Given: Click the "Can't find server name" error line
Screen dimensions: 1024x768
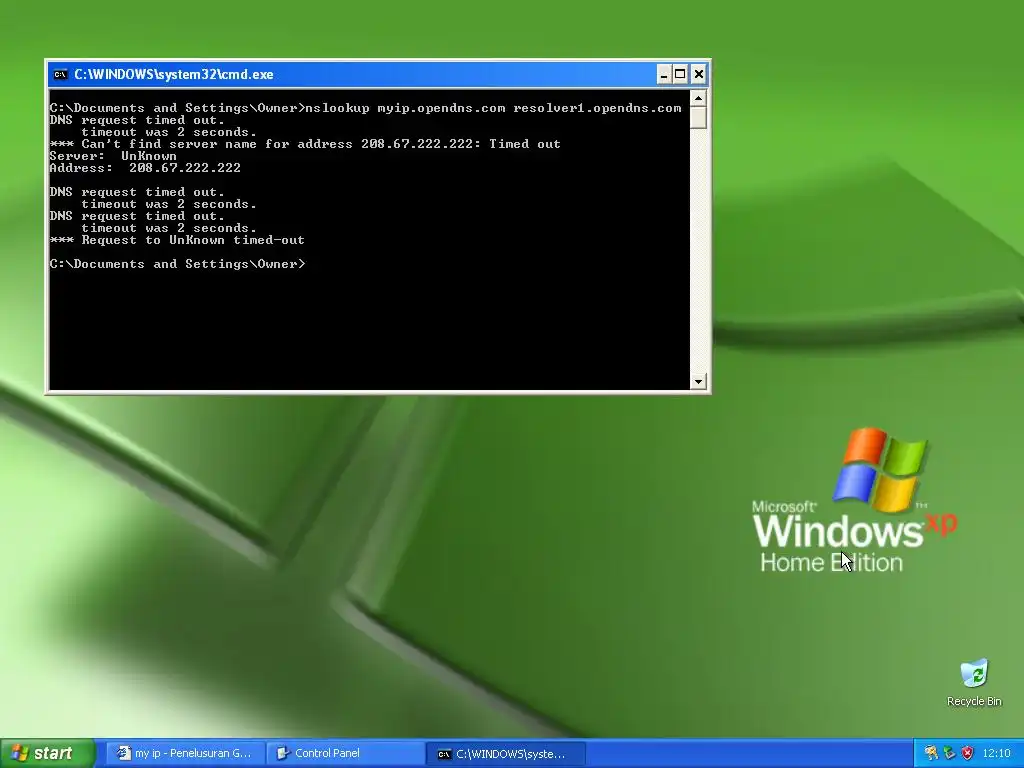Looking at the screenshot, I should pos(305,144).
